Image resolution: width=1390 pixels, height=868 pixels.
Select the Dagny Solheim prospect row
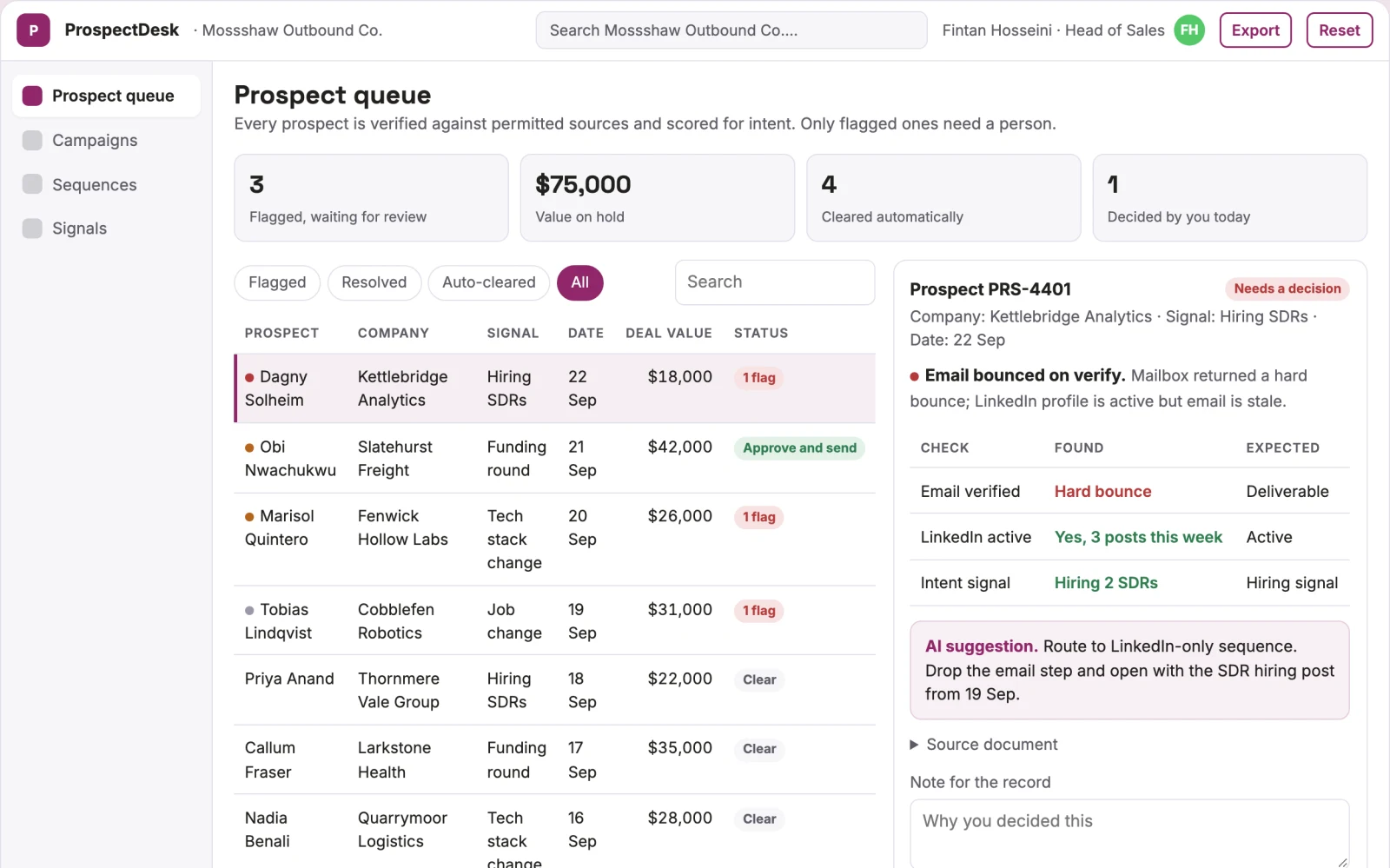click(x=554, y=388)
